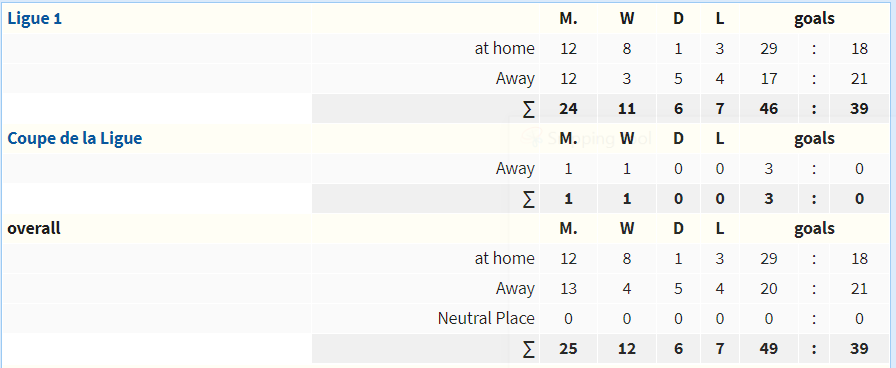The height and width of the screenshot is (368, 896).
Task: Click the Ligue 1 'goals' column header
Action: (814, 19)
